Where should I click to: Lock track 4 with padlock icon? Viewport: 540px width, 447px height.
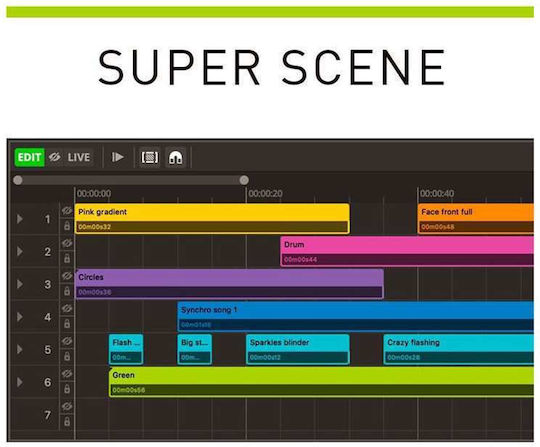[x=67, y=324]
